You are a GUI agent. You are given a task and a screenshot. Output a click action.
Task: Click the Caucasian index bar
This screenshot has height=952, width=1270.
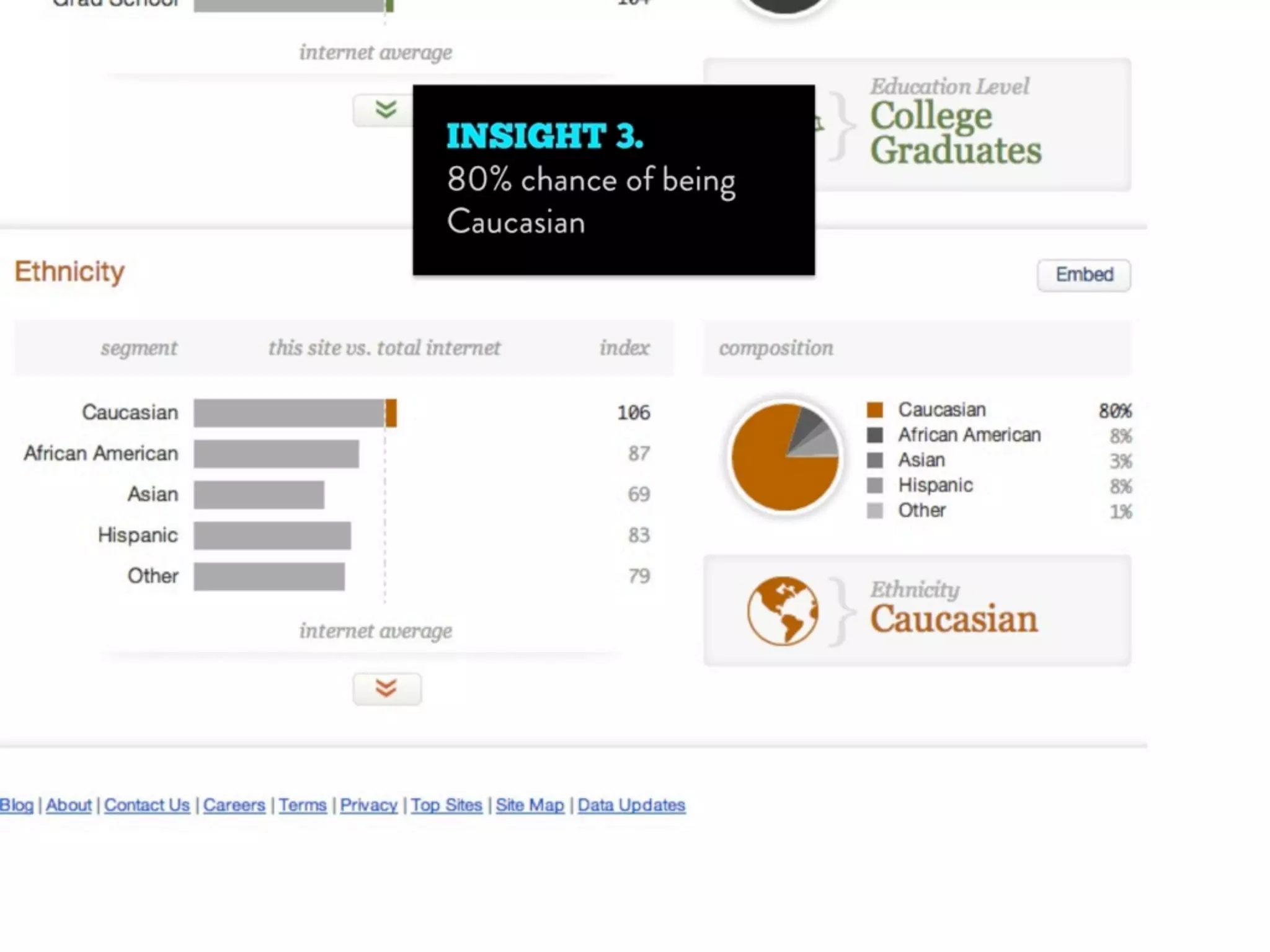point(295,413)
